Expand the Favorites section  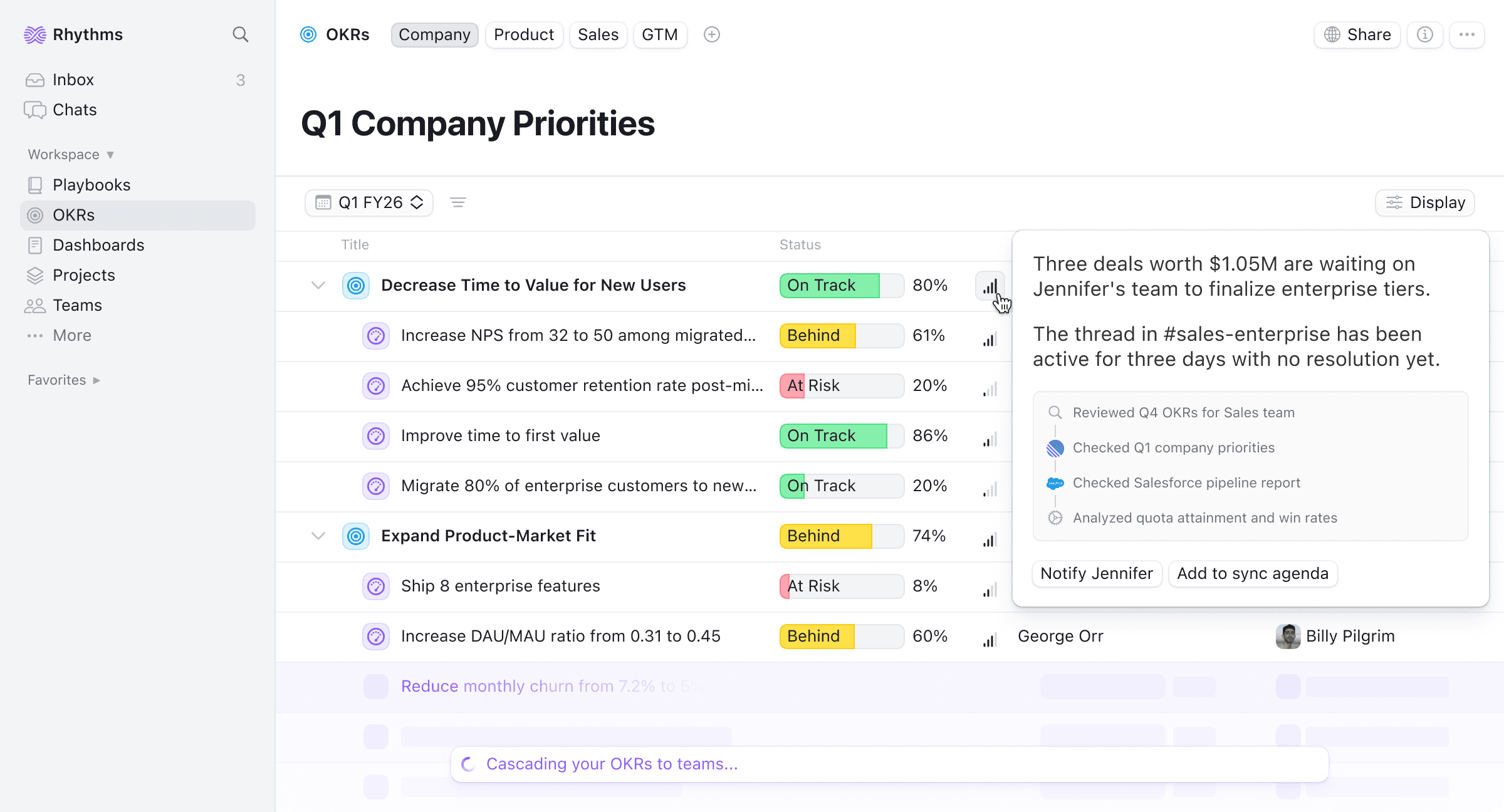[x=64, y=380]
